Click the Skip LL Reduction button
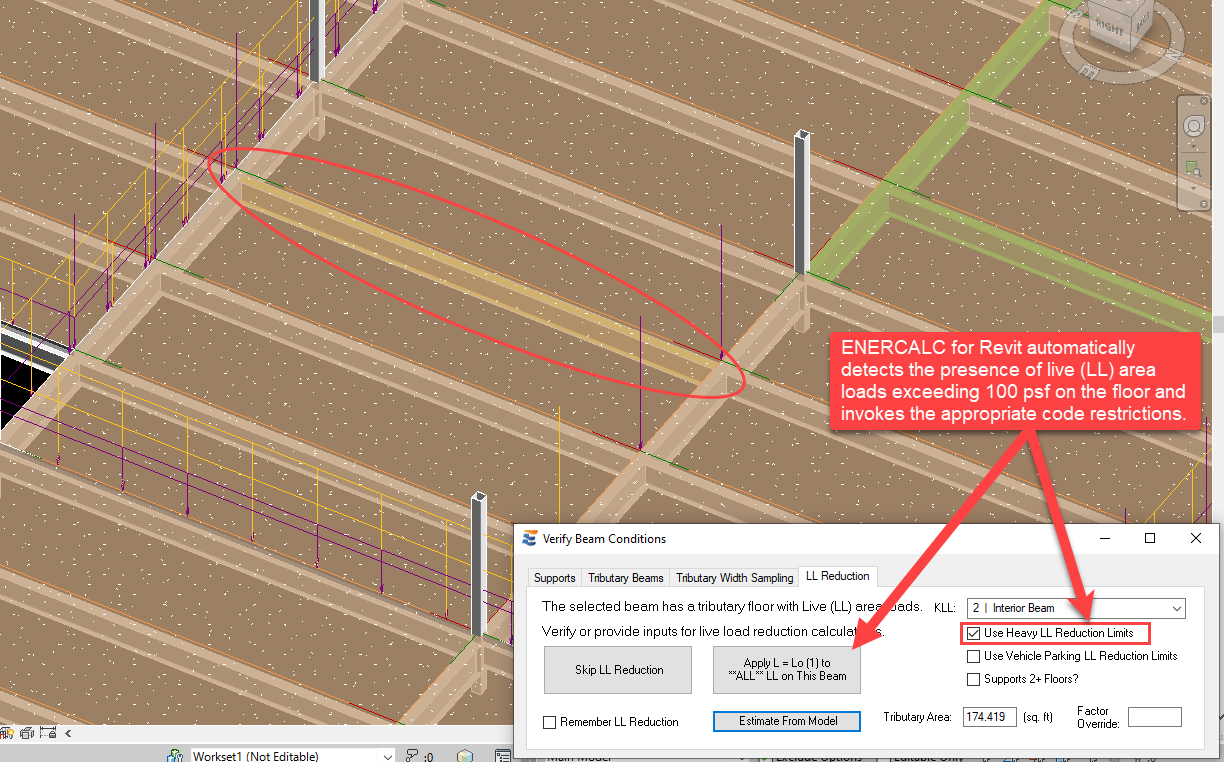 coord(618,670)
